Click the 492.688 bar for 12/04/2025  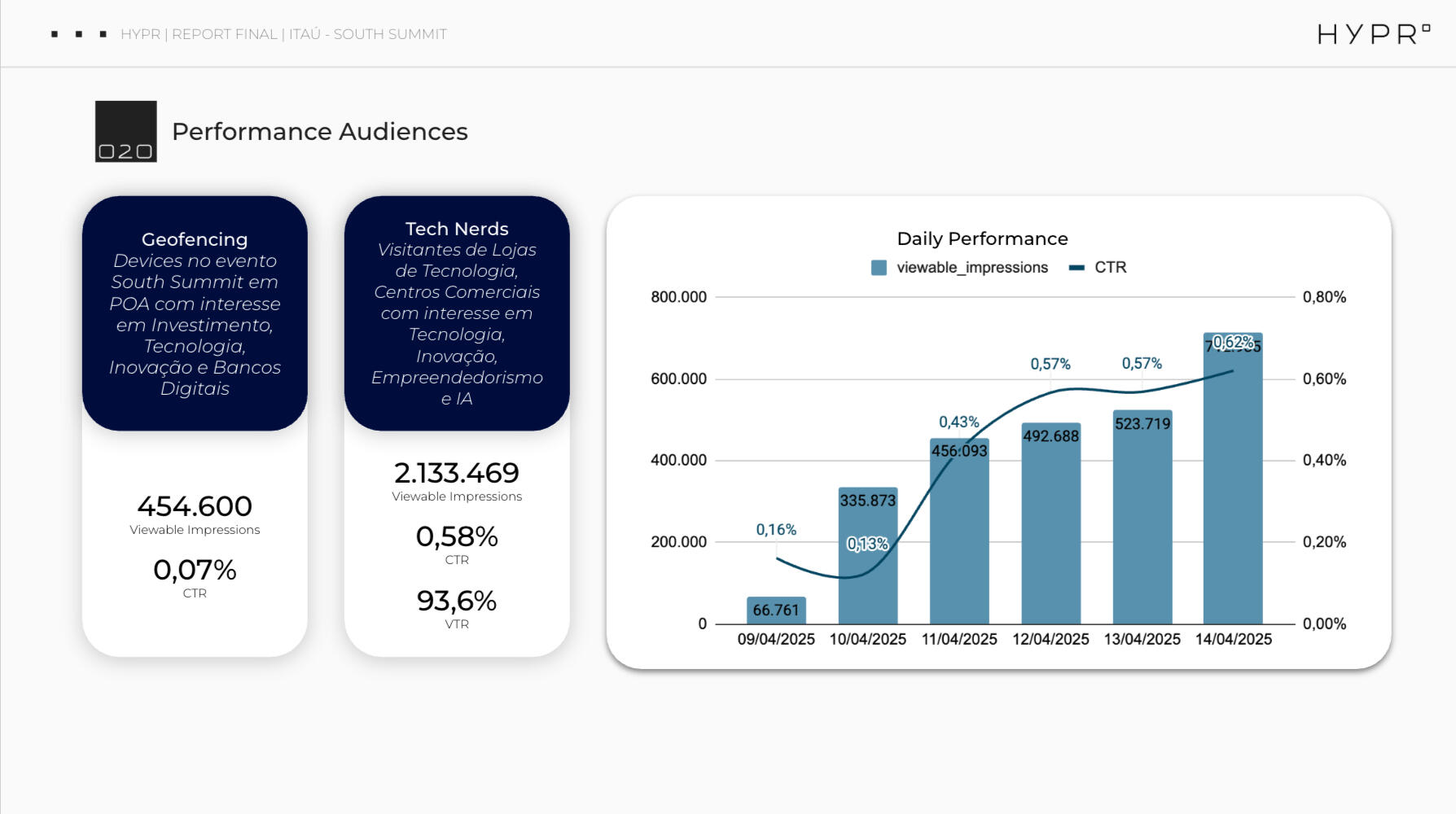tap(1050, 529)
